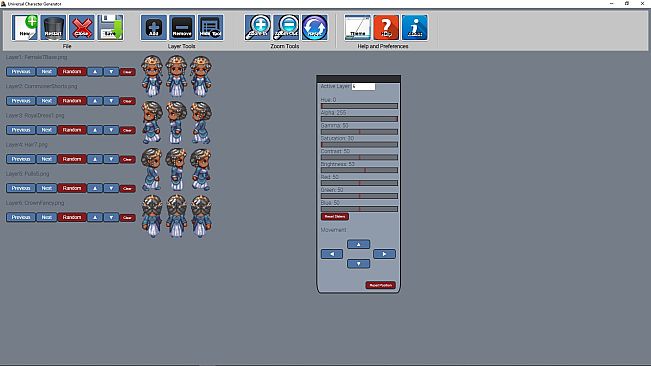Adjust the Hue slider
The height and width of the screenshot is (366, 651).
(x=359, y=106)
